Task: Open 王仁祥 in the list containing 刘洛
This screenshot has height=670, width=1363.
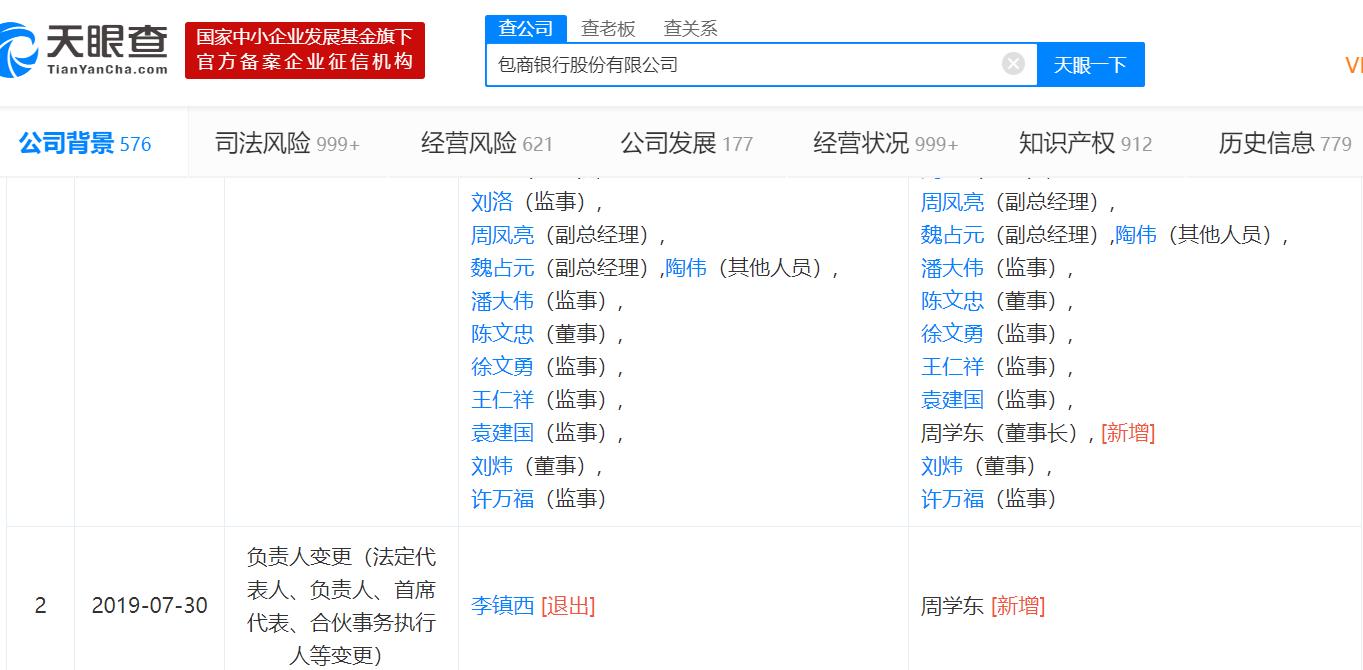Action: click(503, 400)
